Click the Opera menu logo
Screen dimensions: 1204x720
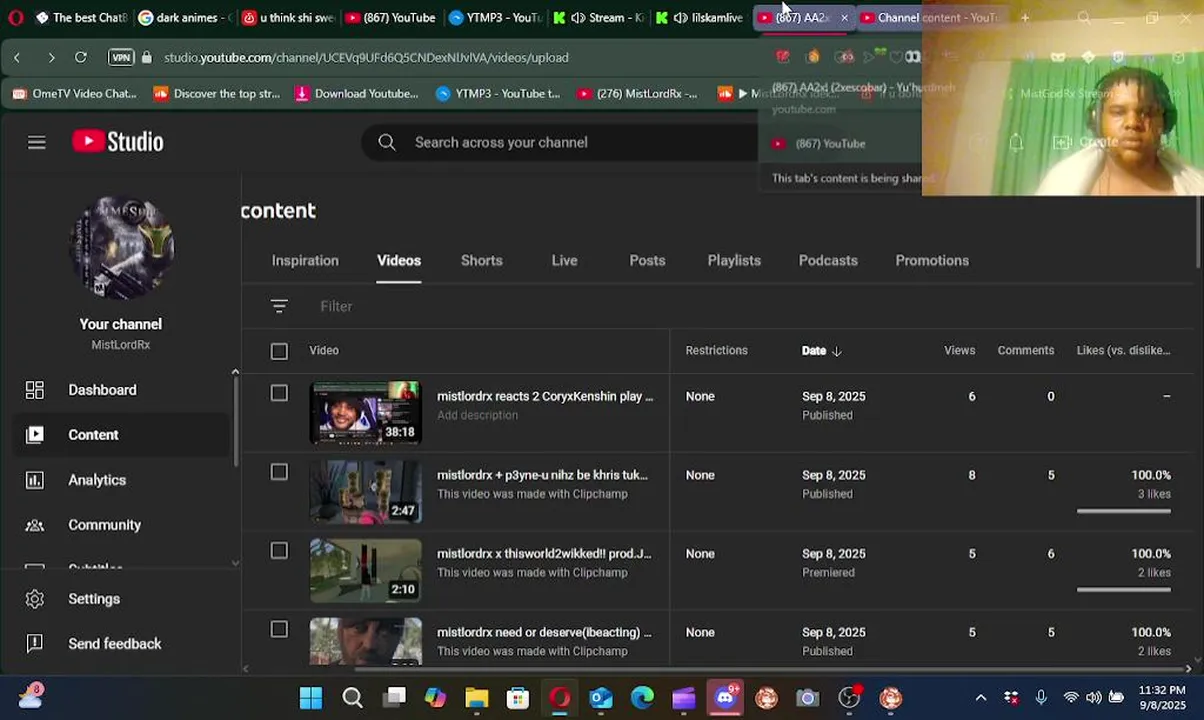(x=15, y=17)
